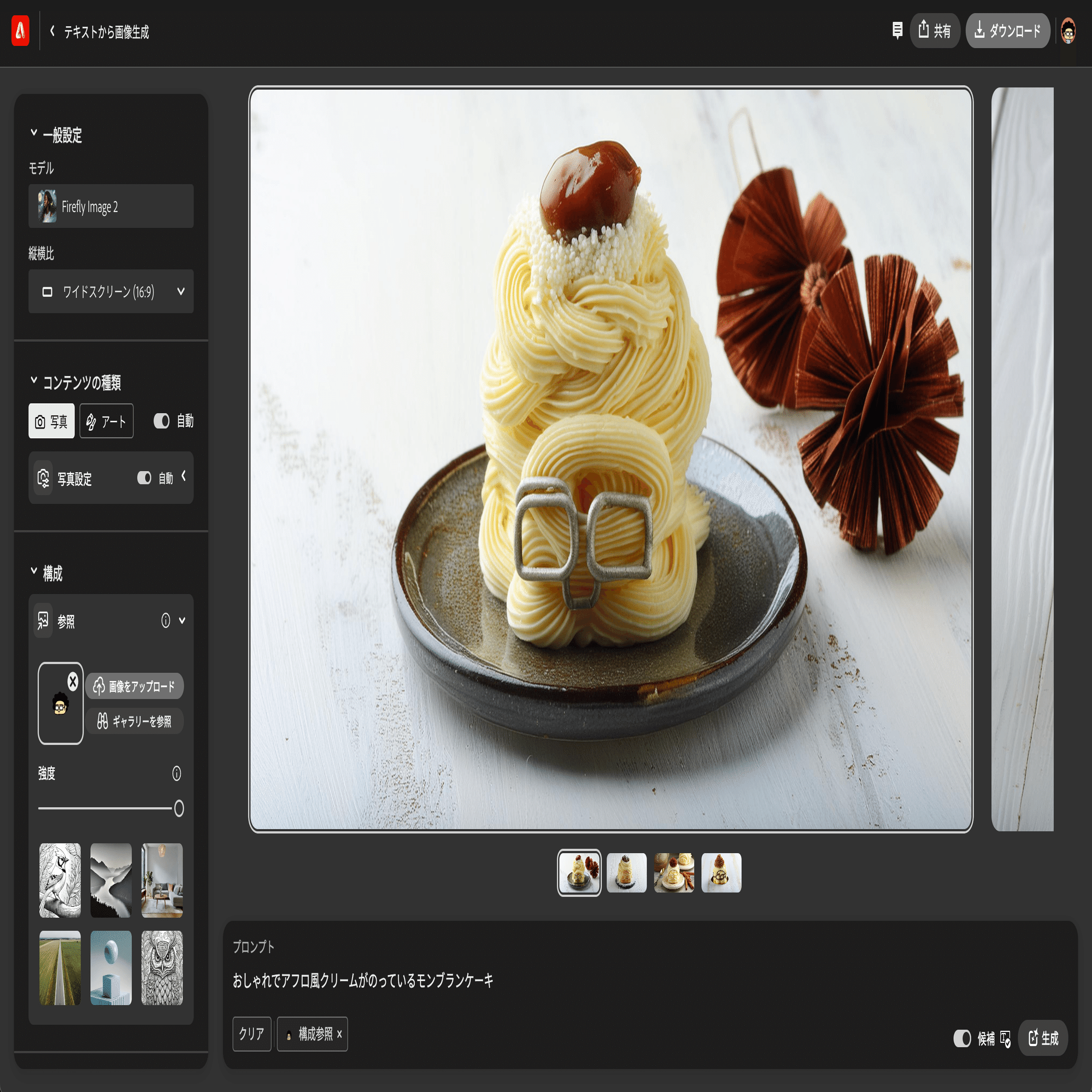Select the アート content type
The width and height of the screenshot is (1092, 1092).
[x=106, y=421]
